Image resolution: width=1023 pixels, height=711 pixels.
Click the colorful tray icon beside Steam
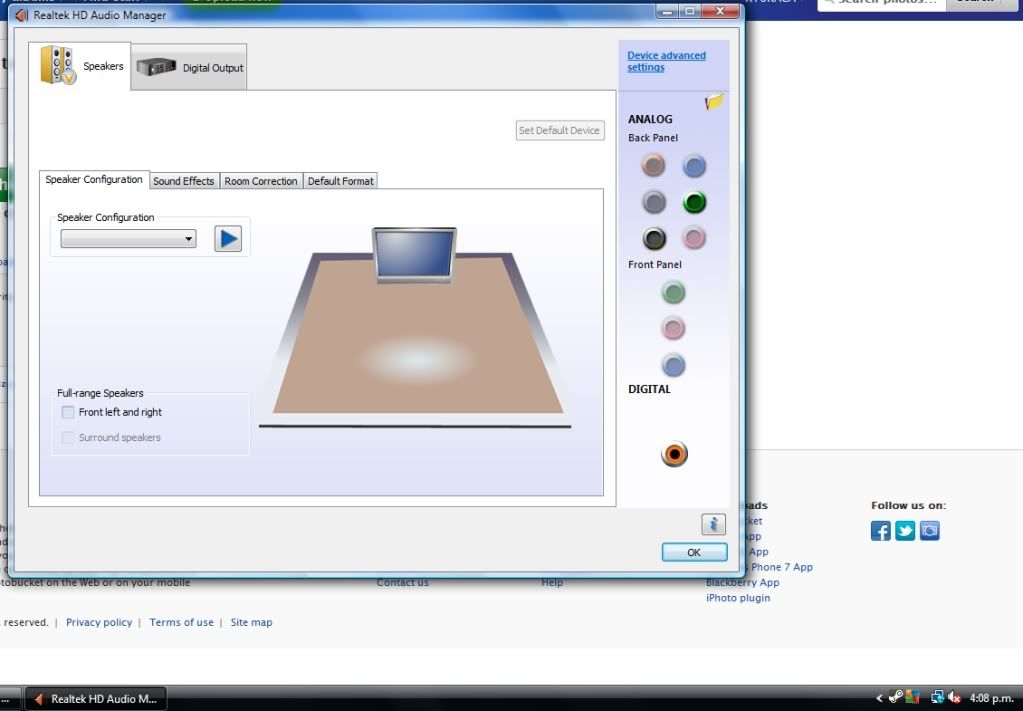[912, 698]
